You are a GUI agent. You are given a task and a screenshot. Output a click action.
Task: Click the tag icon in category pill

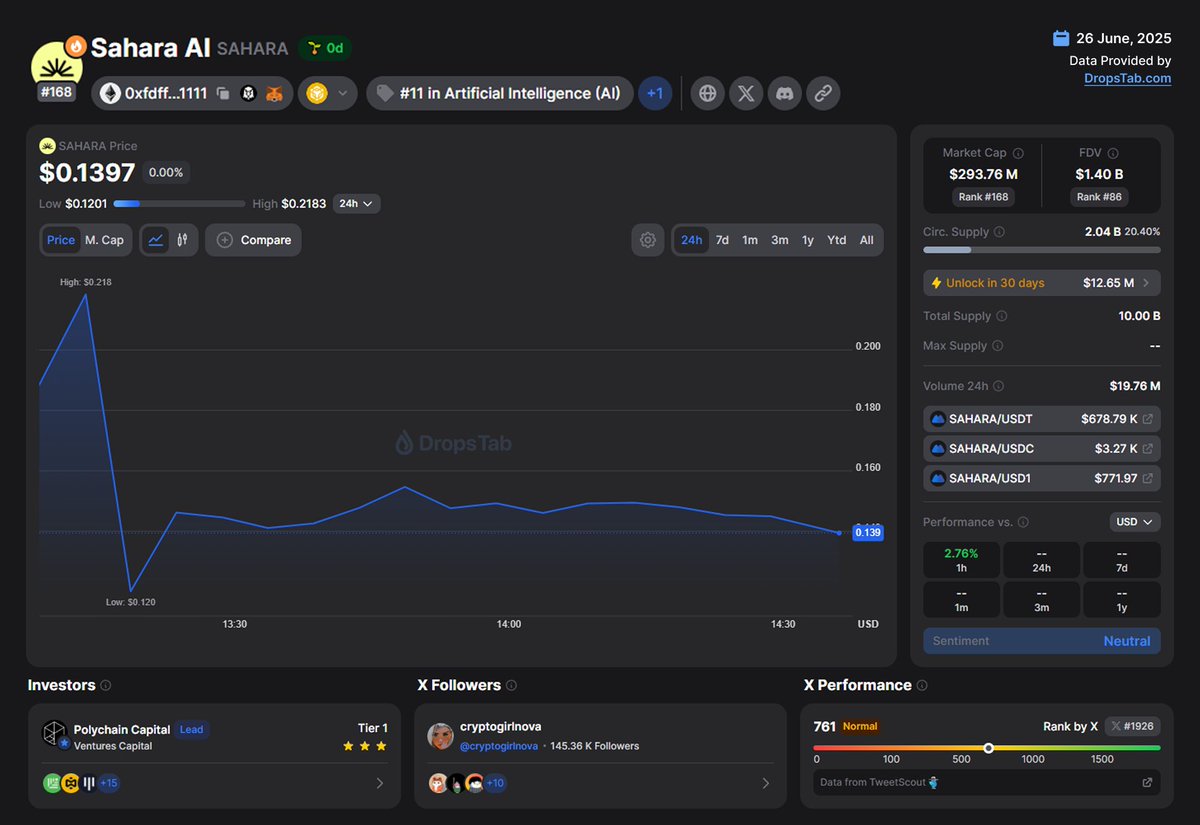point(384,94)
